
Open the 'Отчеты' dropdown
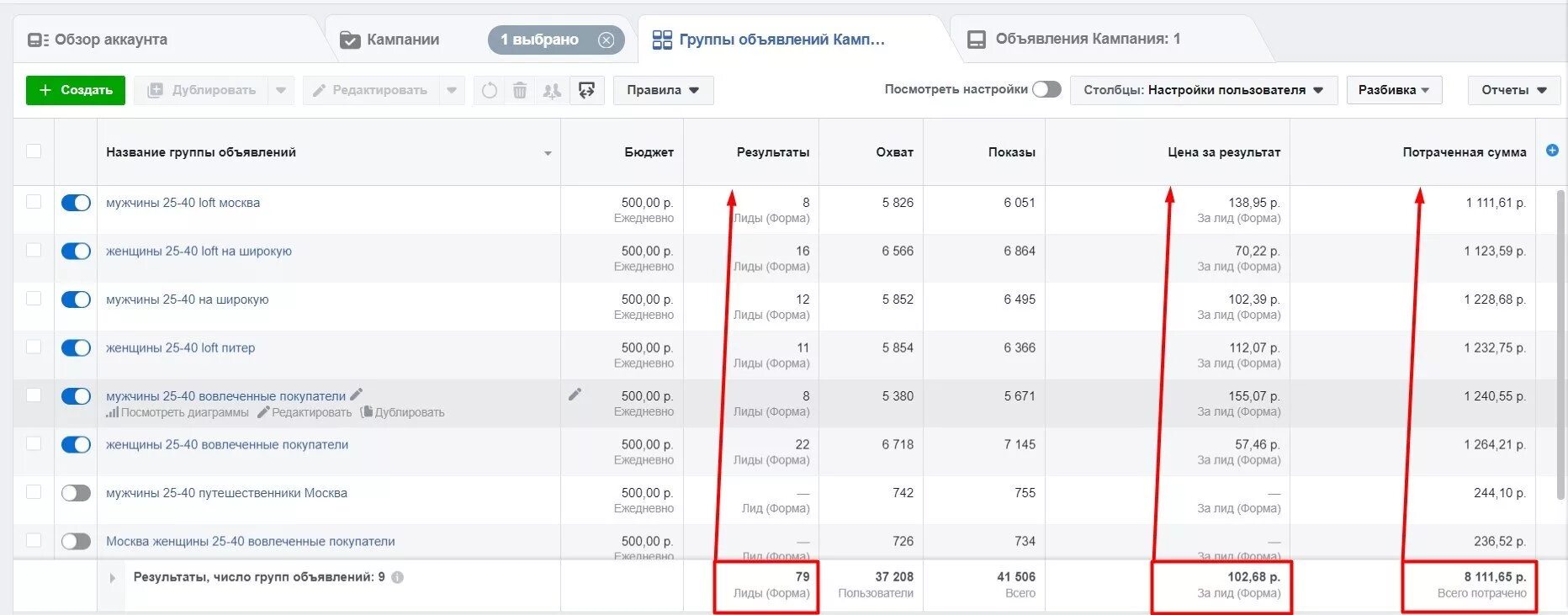pos(1513,90)
